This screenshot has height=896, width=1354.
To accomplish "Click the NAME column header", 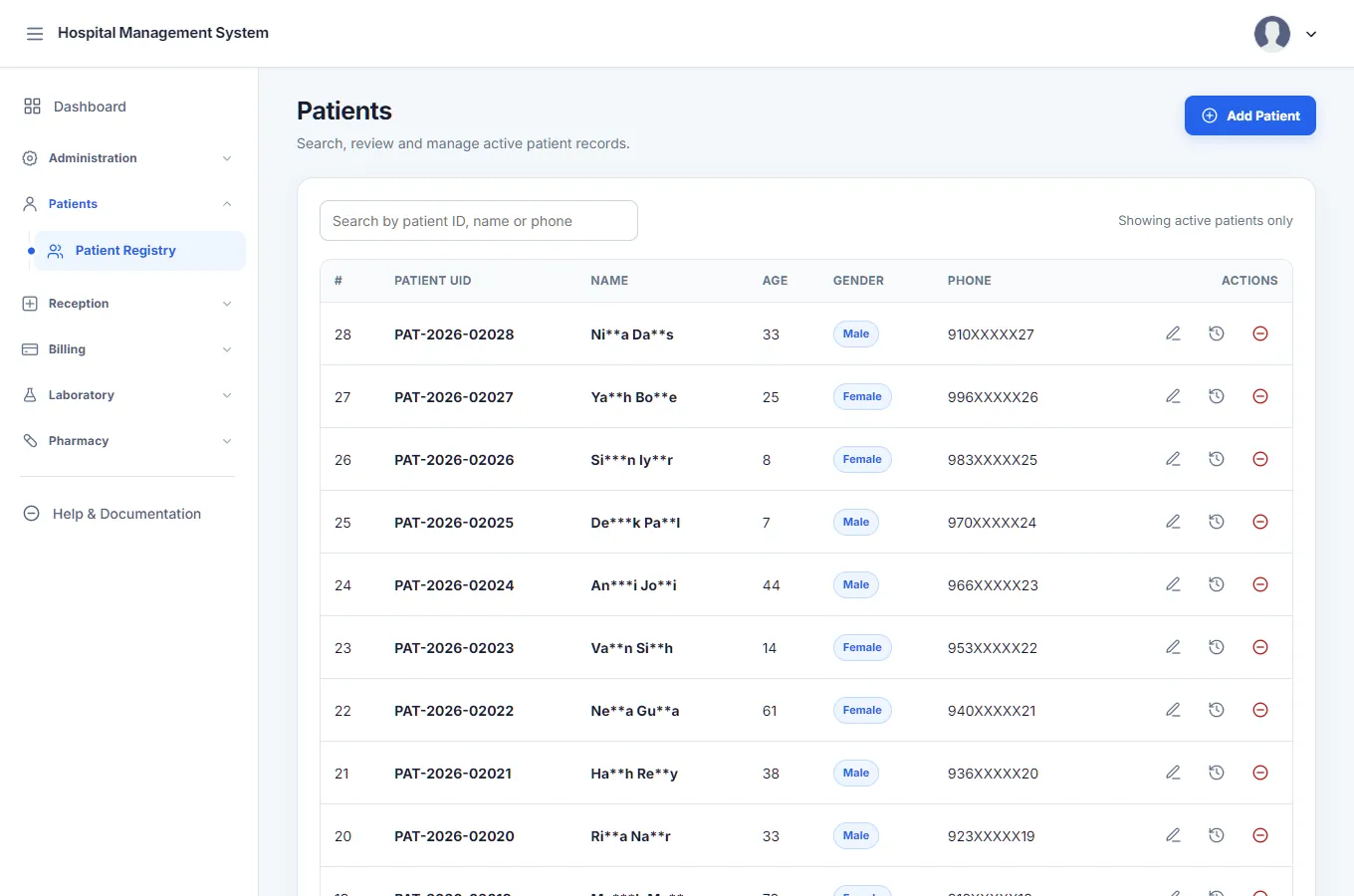I will (x=609, y=281).
